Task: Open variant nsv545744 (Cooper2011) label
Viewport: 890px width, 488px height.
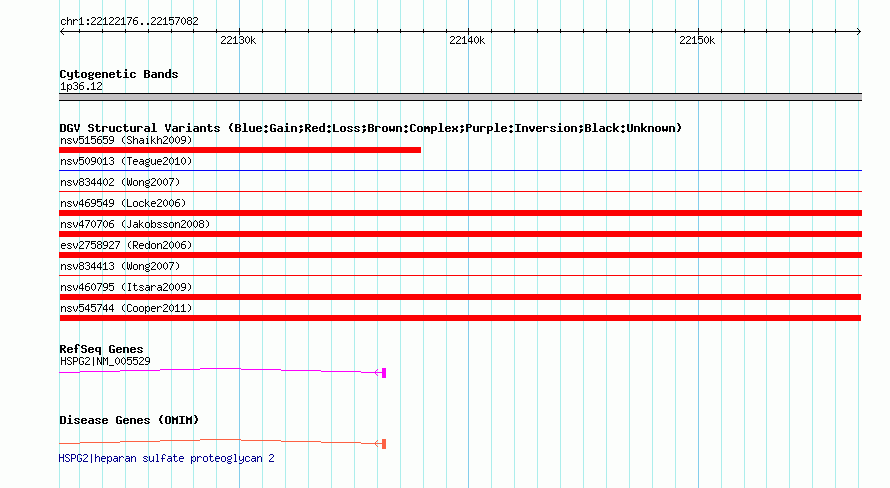Action: pyautogui.click(x=126, y=308)
